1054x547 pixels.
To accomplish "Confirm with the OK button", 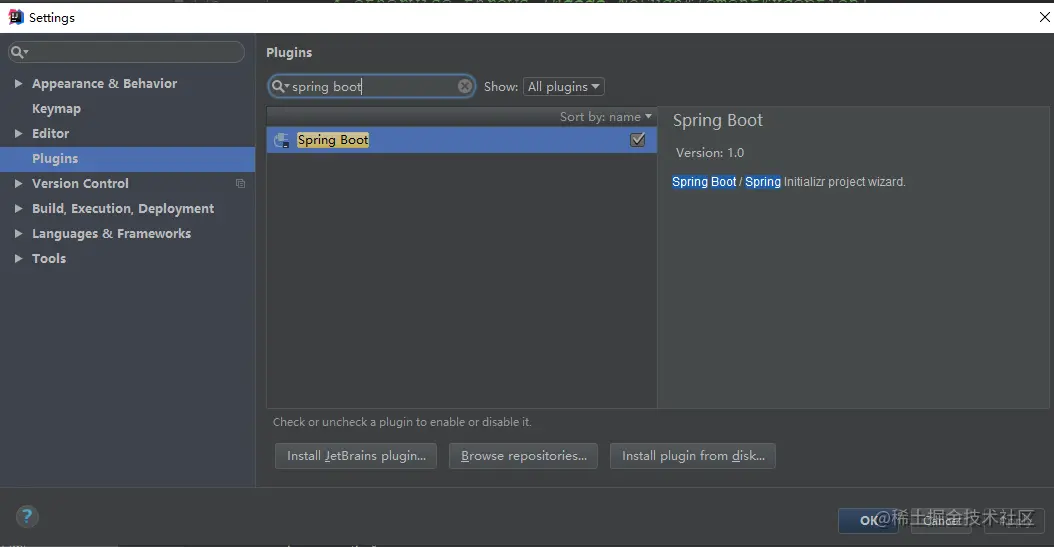I will coord(868,521).
